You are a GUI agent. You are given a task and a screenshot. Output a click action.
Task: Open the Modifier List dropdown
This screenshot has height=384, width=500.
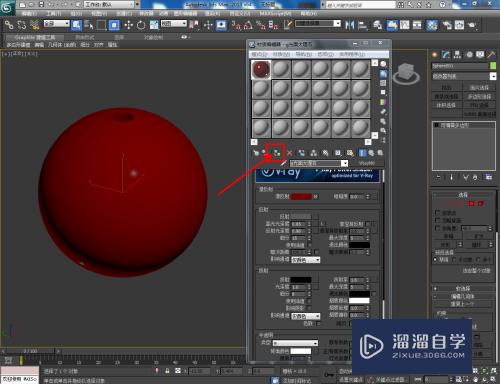(464, 76)
